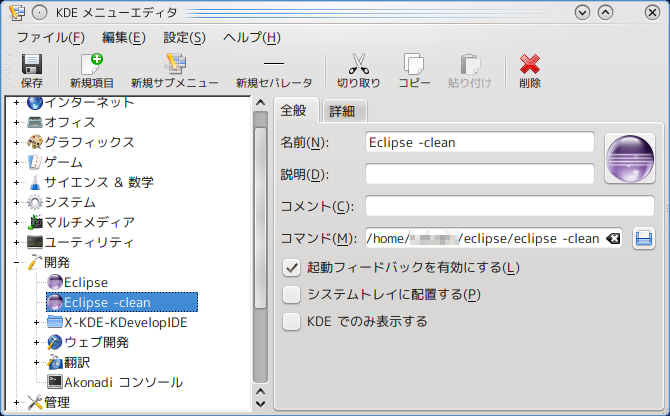Viewport: 670px width, 416px height.
Task: Click the Akonadi コンソール icon
Action: coord(55,382)
